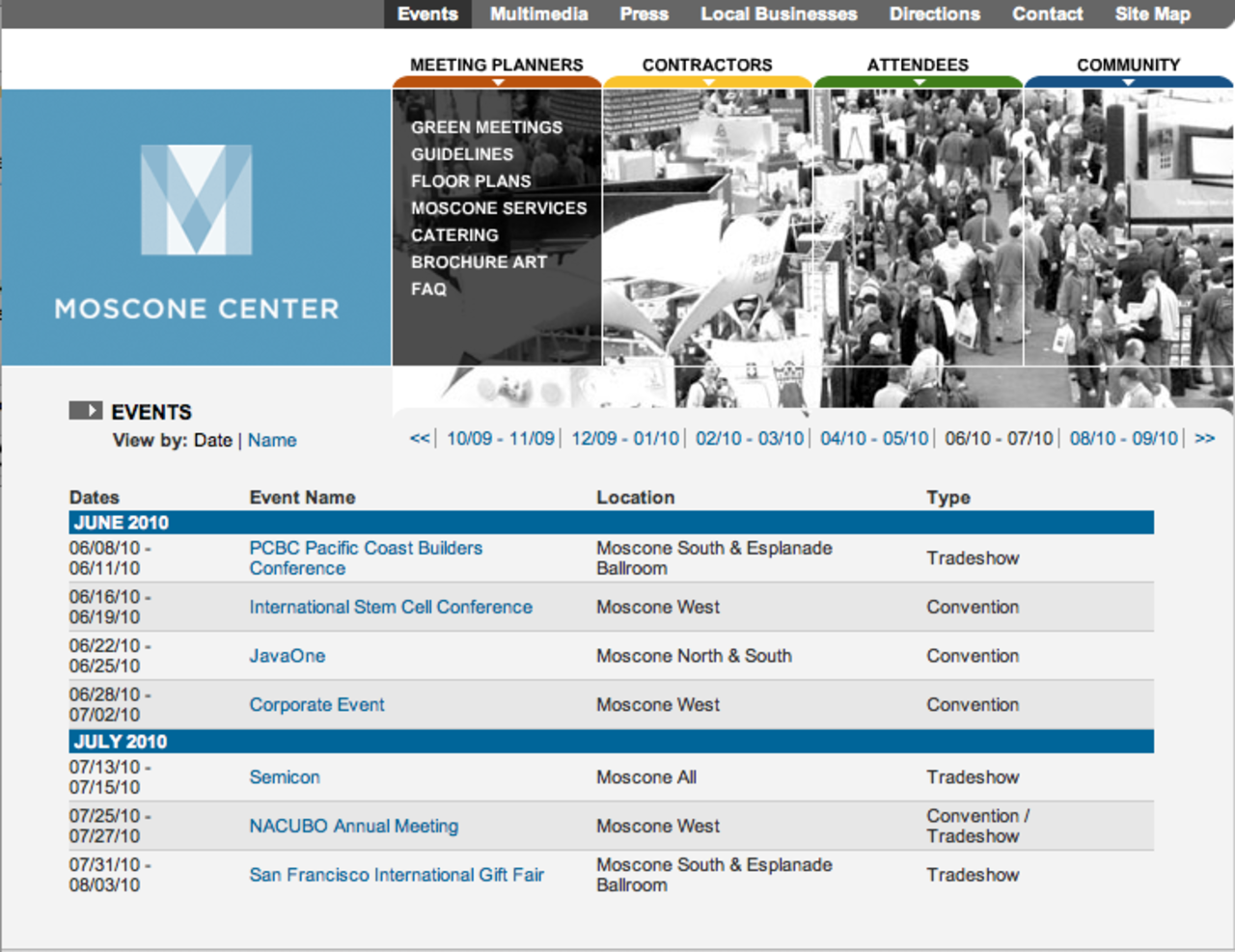Open the Site Map page
1235x952 pixels.
click(1152, 14)
